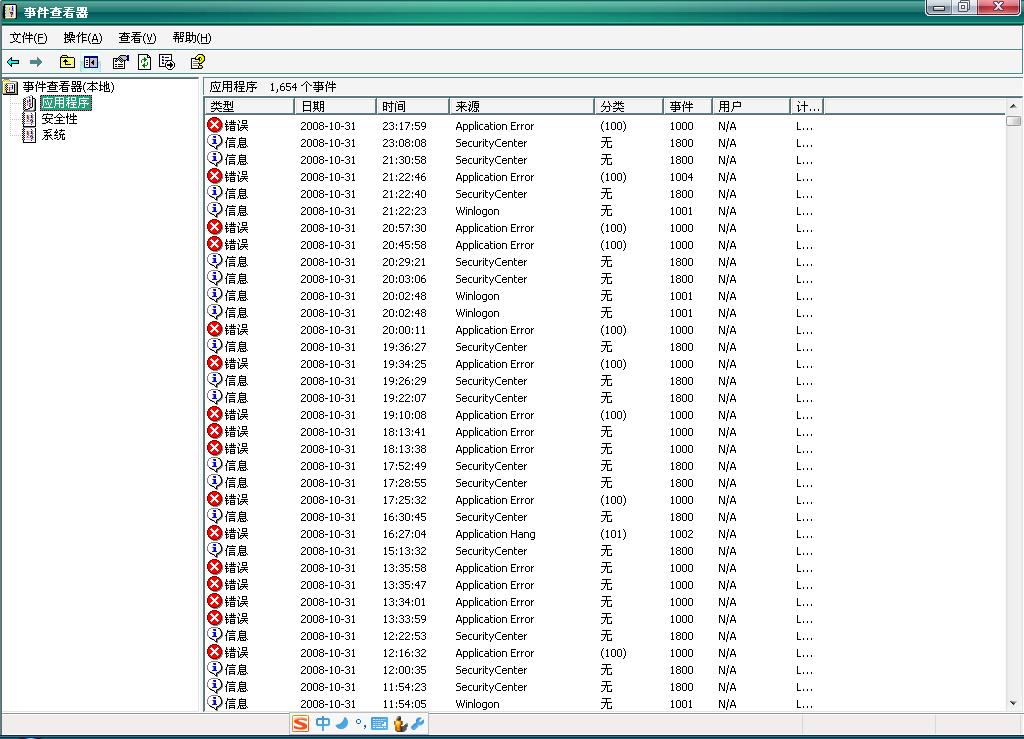1024x739 pixels.
Task: Toggle the Sogou 中 Chinese/English mode
Action: (322, 724)
